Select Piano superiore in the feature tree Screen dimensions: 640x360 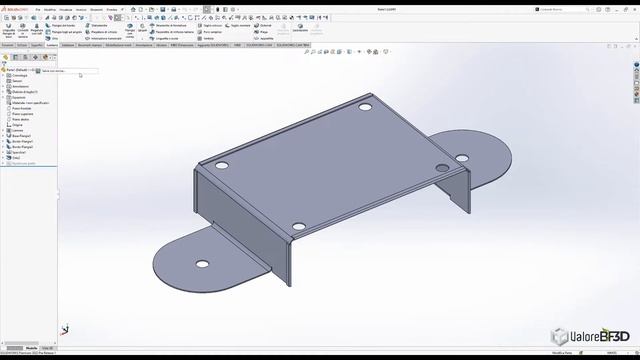tap(22, 114)
